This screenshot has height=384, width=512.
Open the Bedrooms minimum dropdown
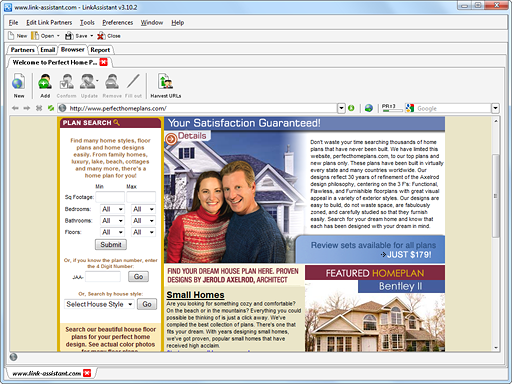112,209
